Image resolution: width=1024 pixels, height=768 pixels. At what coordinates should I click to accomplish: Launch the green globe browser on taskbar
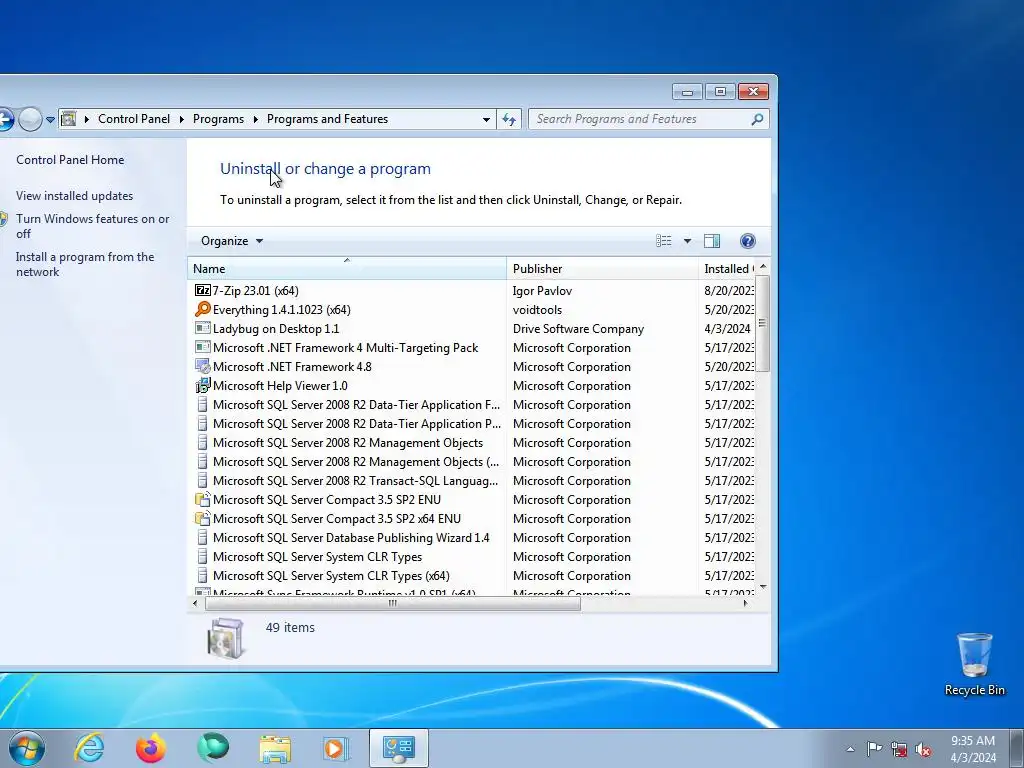pos(213,748)
